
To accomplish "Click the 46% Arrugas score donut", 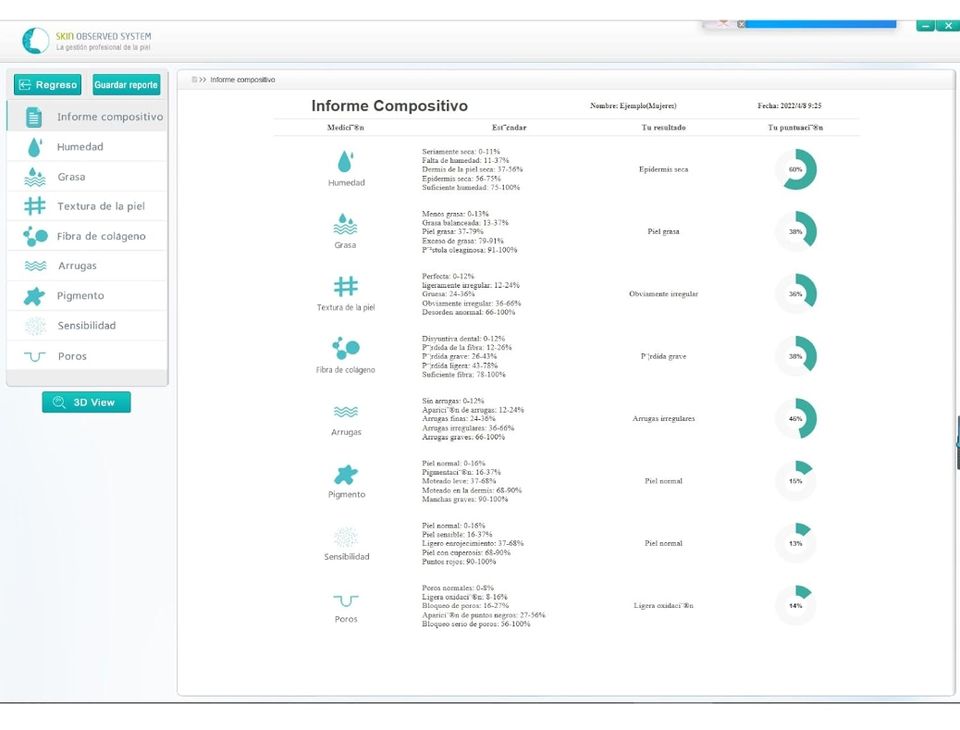I will click(795, 419).
